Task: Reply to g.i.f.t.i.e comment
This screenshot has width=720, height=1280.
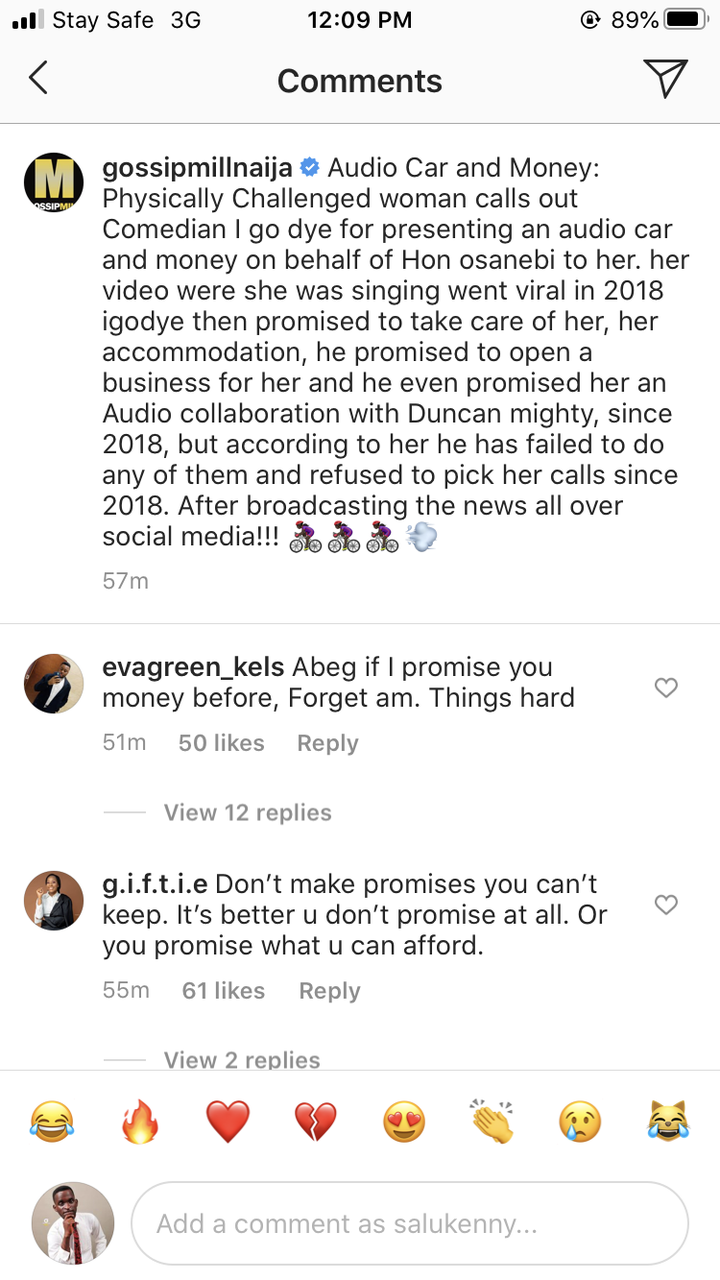Action: tap(329, 990)
